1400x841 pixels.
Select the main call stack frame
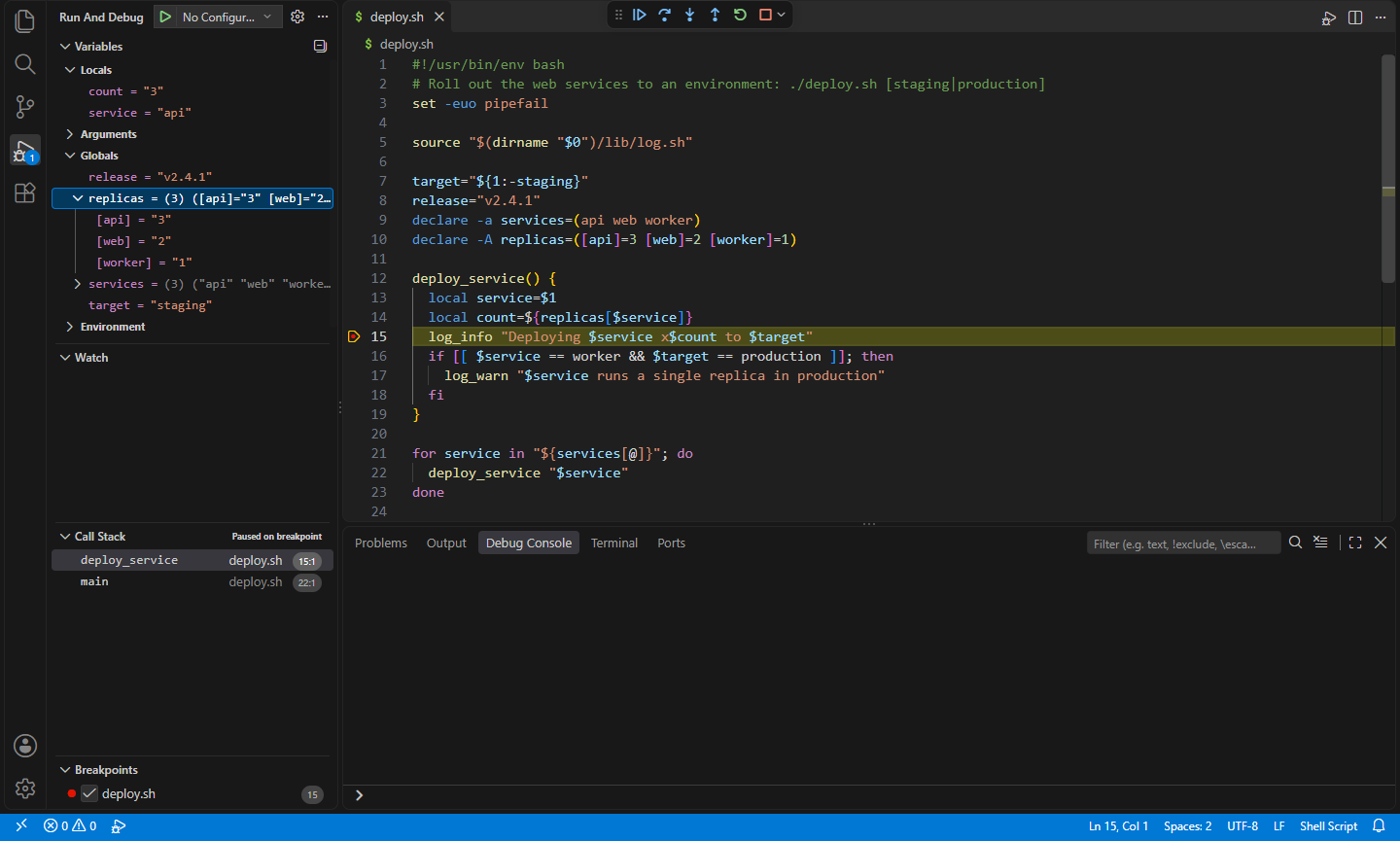point(192,581)
